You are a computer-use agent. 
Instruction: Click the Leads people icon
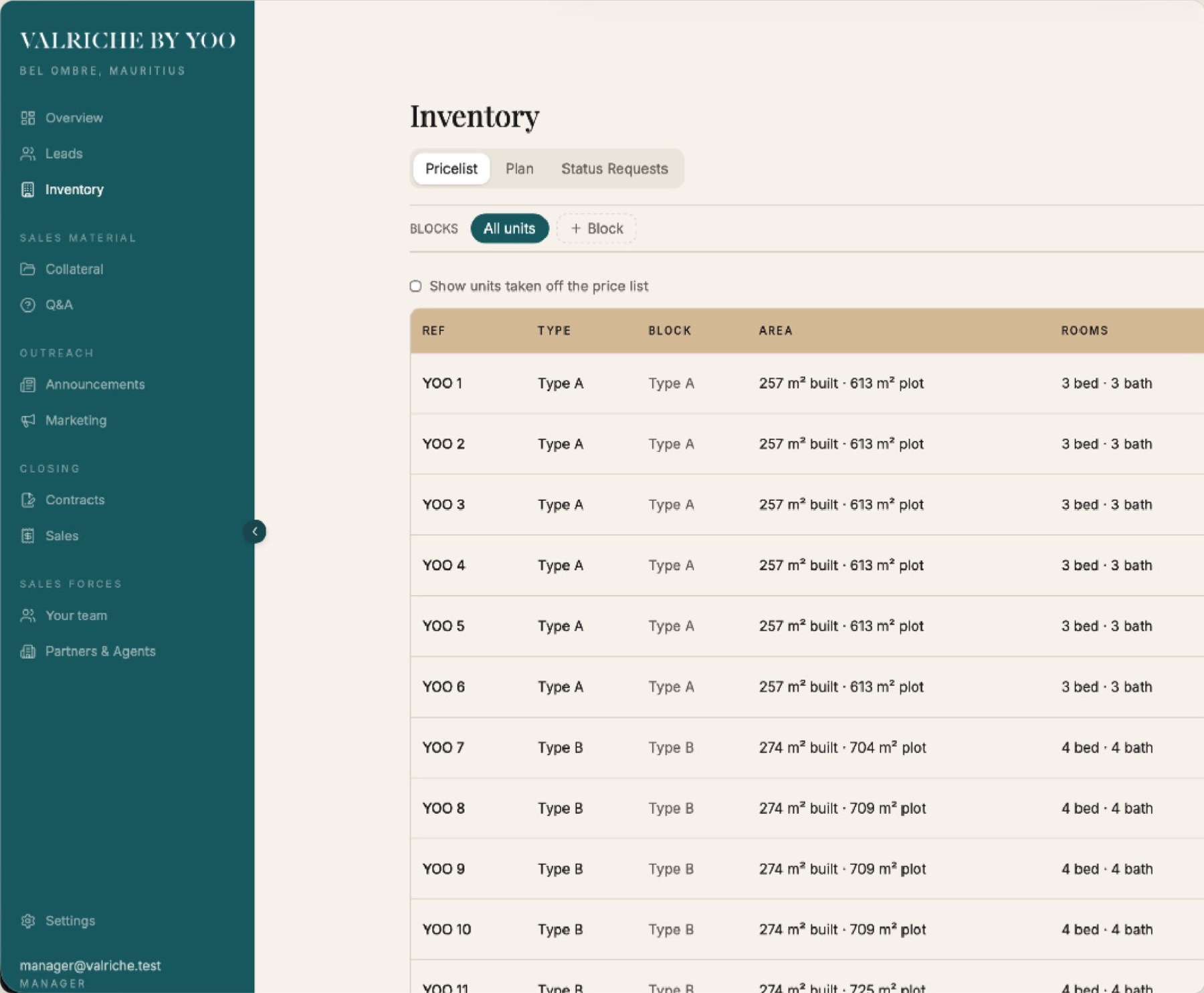coord(27,154)
